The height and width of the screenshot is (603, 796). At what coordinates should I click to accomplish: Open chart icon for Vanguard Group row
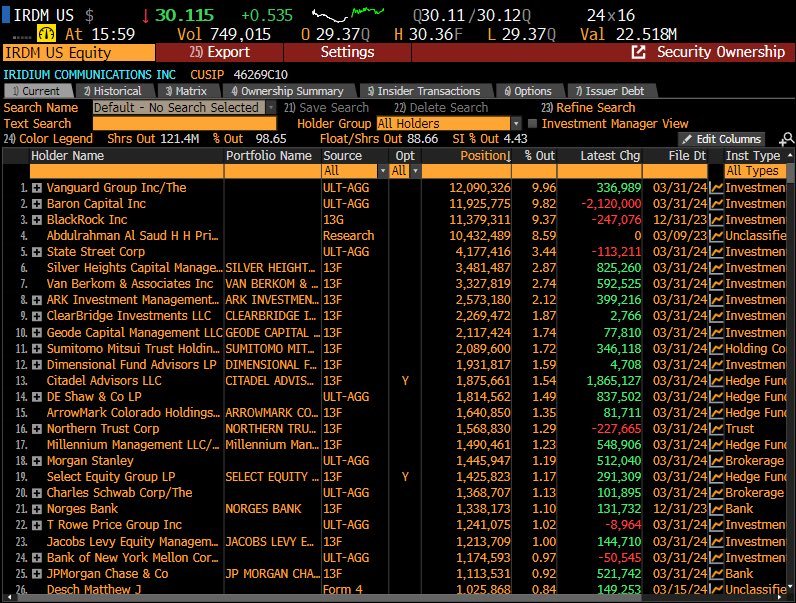coord(716,188)
